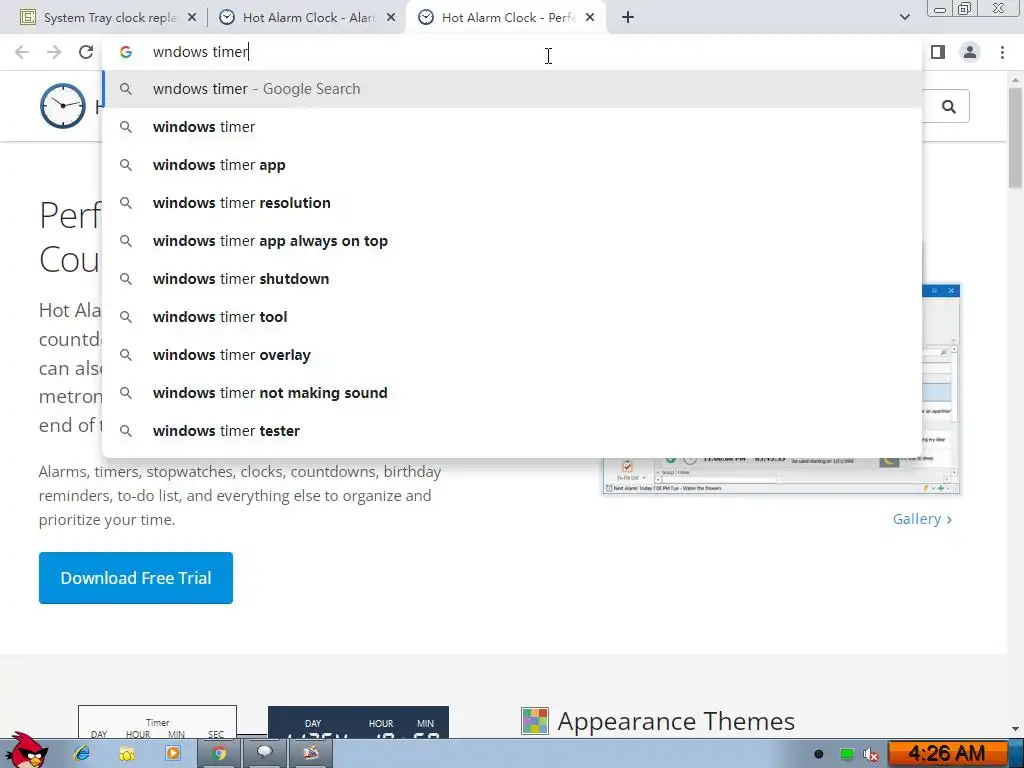The image size is (1024, 768).
Task: Click the black dot tray icon
Action: (x=818, y=754)
